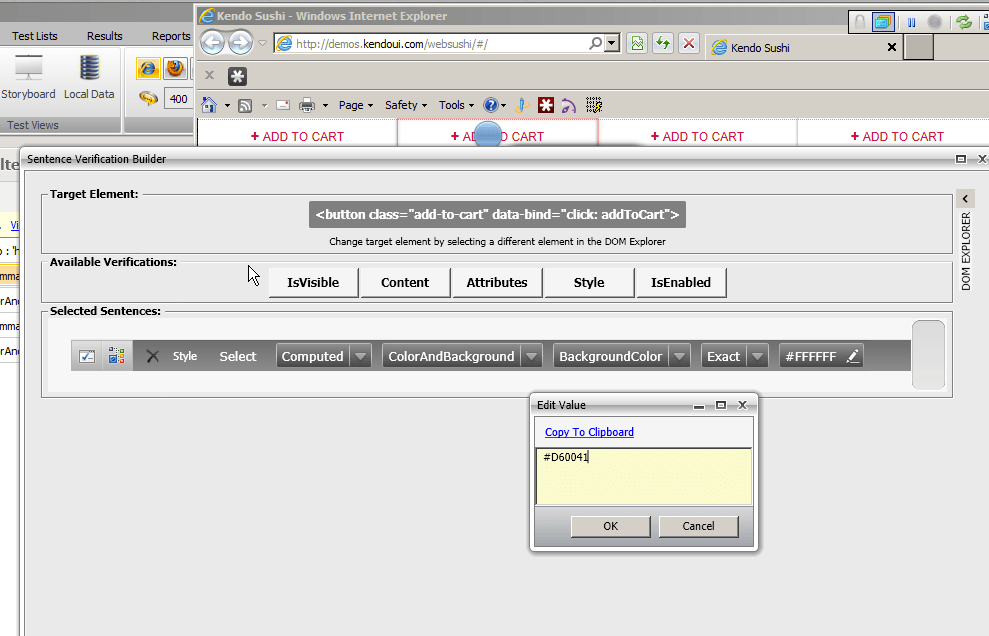The height and width of the screenshot is (636, 989).
Task: Click the yellow speech bubble annotation icon
Action: (148, 98)
